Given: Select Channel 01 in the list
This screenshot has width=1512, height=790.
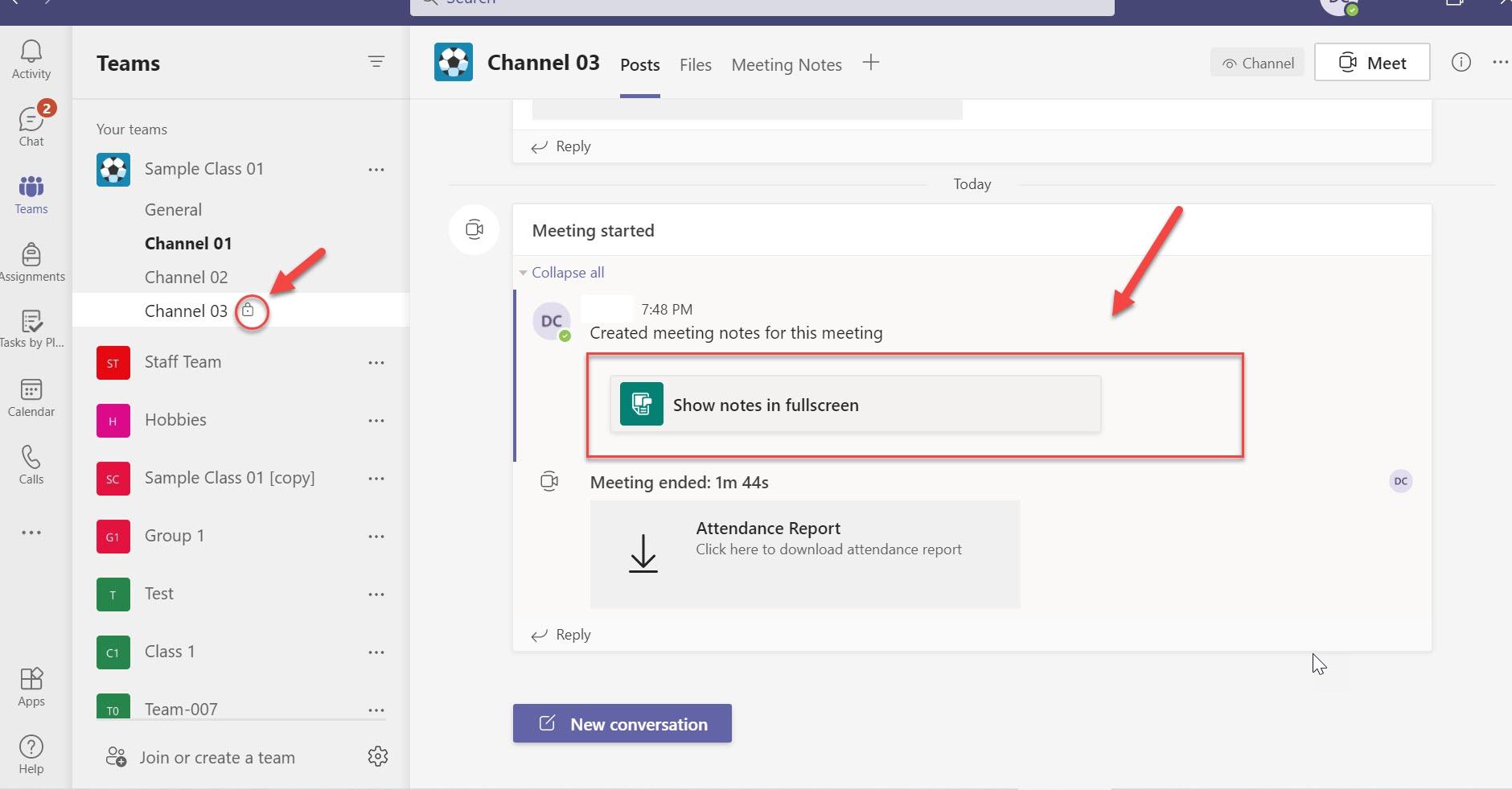Looking at the screenshot, I should coord(188,244).
